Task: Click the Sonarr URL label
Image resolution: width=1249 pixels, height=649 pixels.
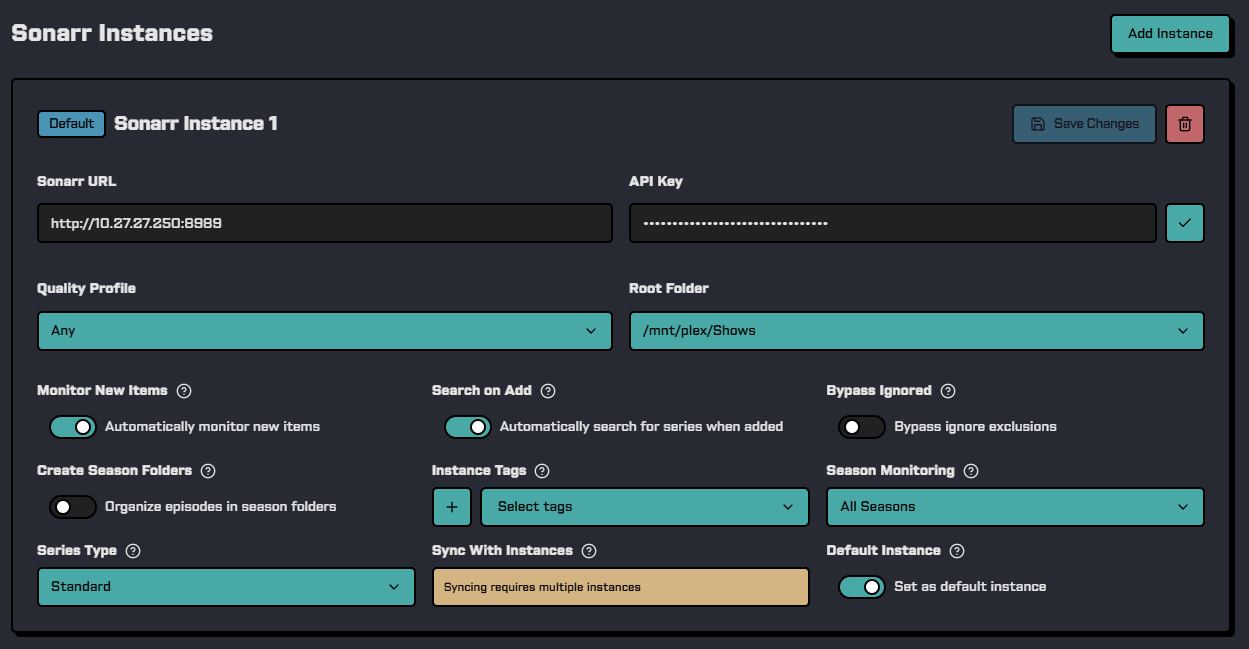Action: click(x=77, y=182)
